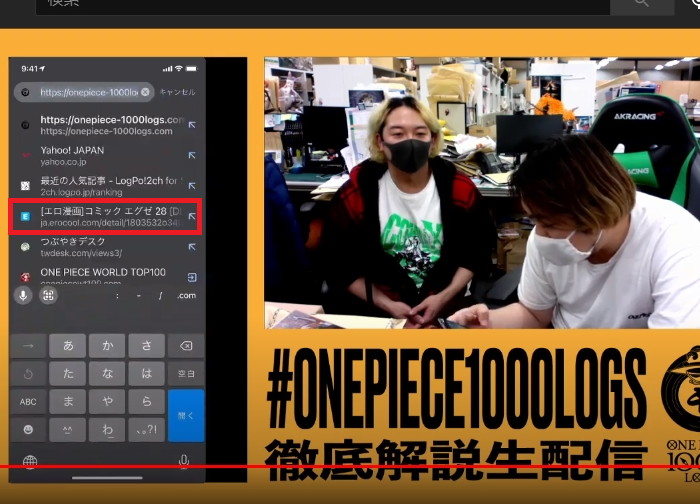The height and width of the screenshot is (504, 700).
Task: Tap the は key
Action: pos(146,374)
